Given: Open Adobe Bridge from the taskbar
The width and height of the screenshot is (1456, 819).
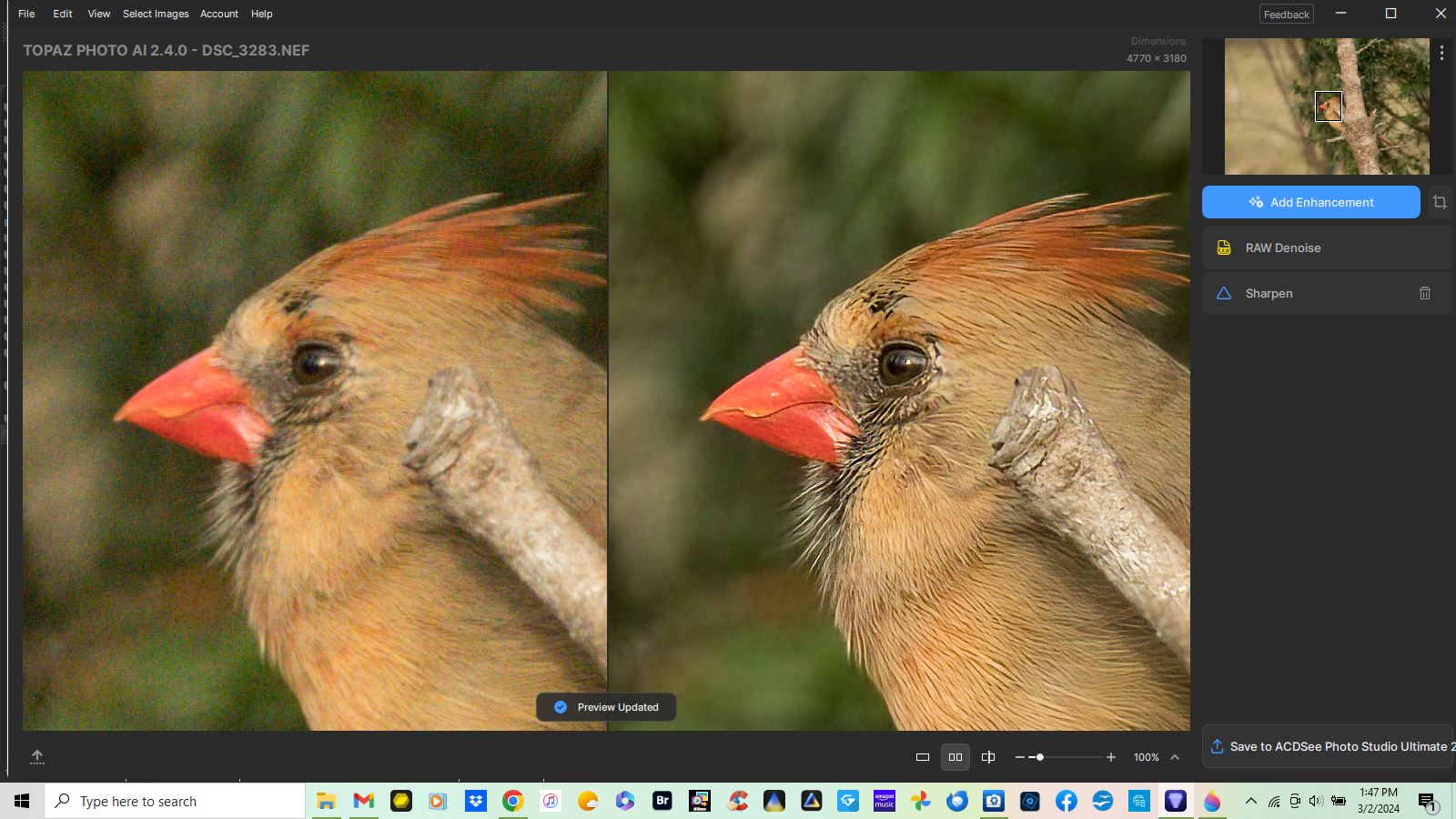Looking at the screenshot, I should click(x=662, y=801).
